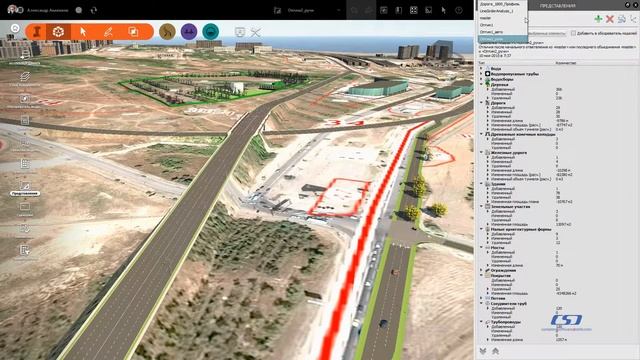This screenshot has width=640, height=360.
Task: Click the undo icon in top bar
Action: 354,10
